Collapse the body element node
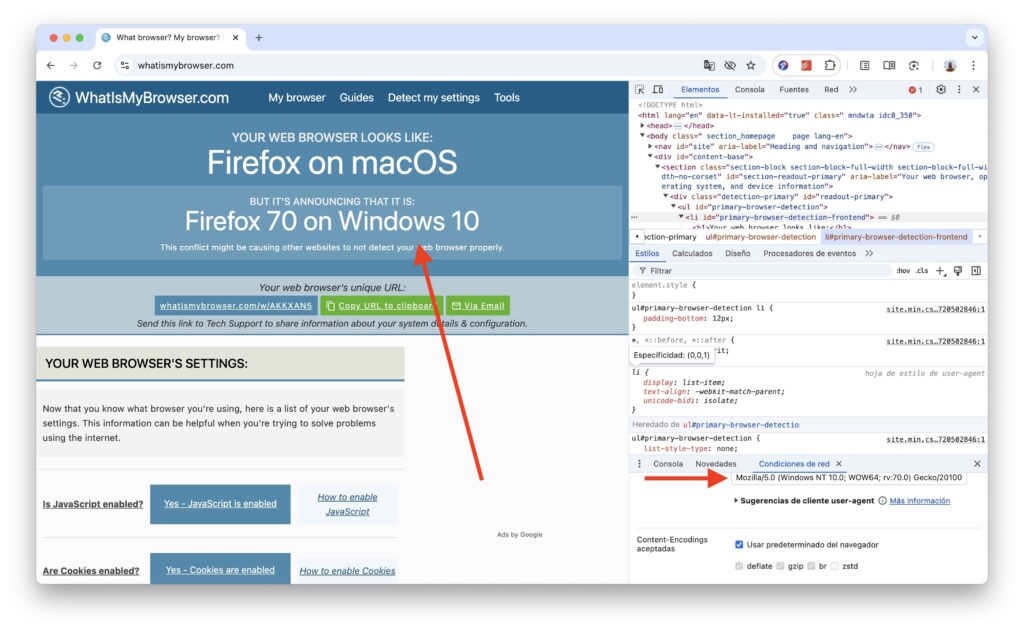The height and width of the screenshot is (632, 1024). pos(642,136)
